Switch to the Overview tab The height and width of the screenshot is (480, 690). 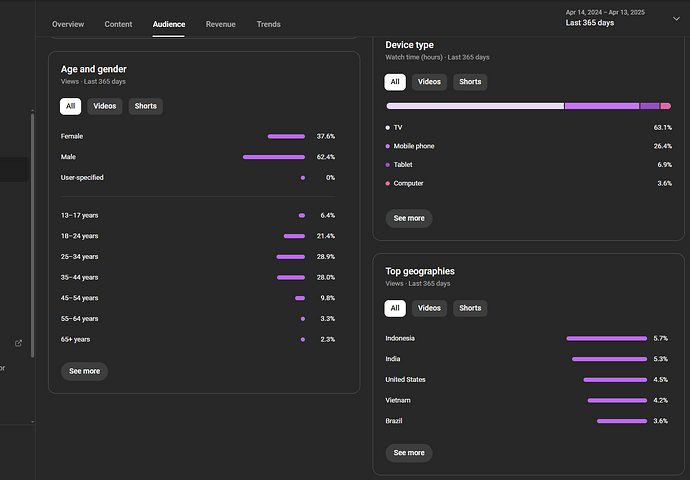(x=68, y=24)
